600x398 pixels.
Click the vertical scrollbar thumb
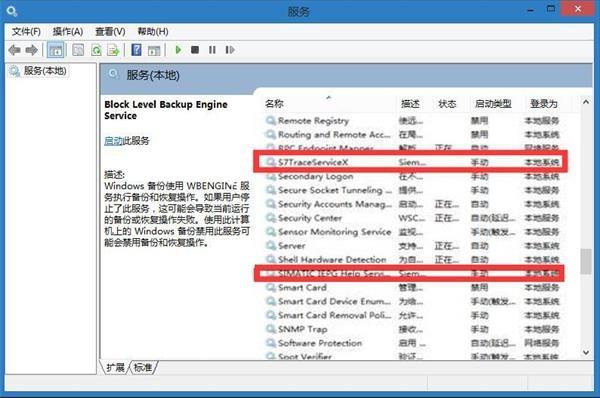pos(585,261)
